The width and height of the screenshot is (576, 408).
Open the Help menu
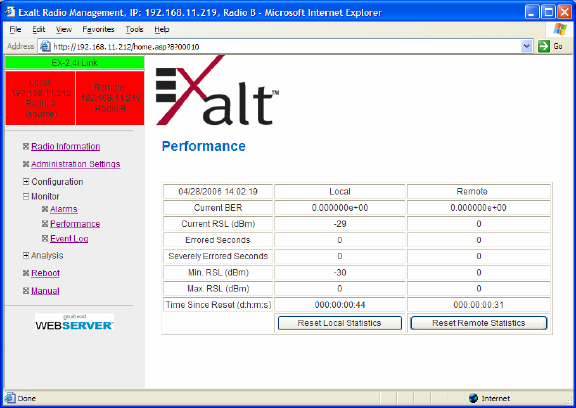(162, 29)
